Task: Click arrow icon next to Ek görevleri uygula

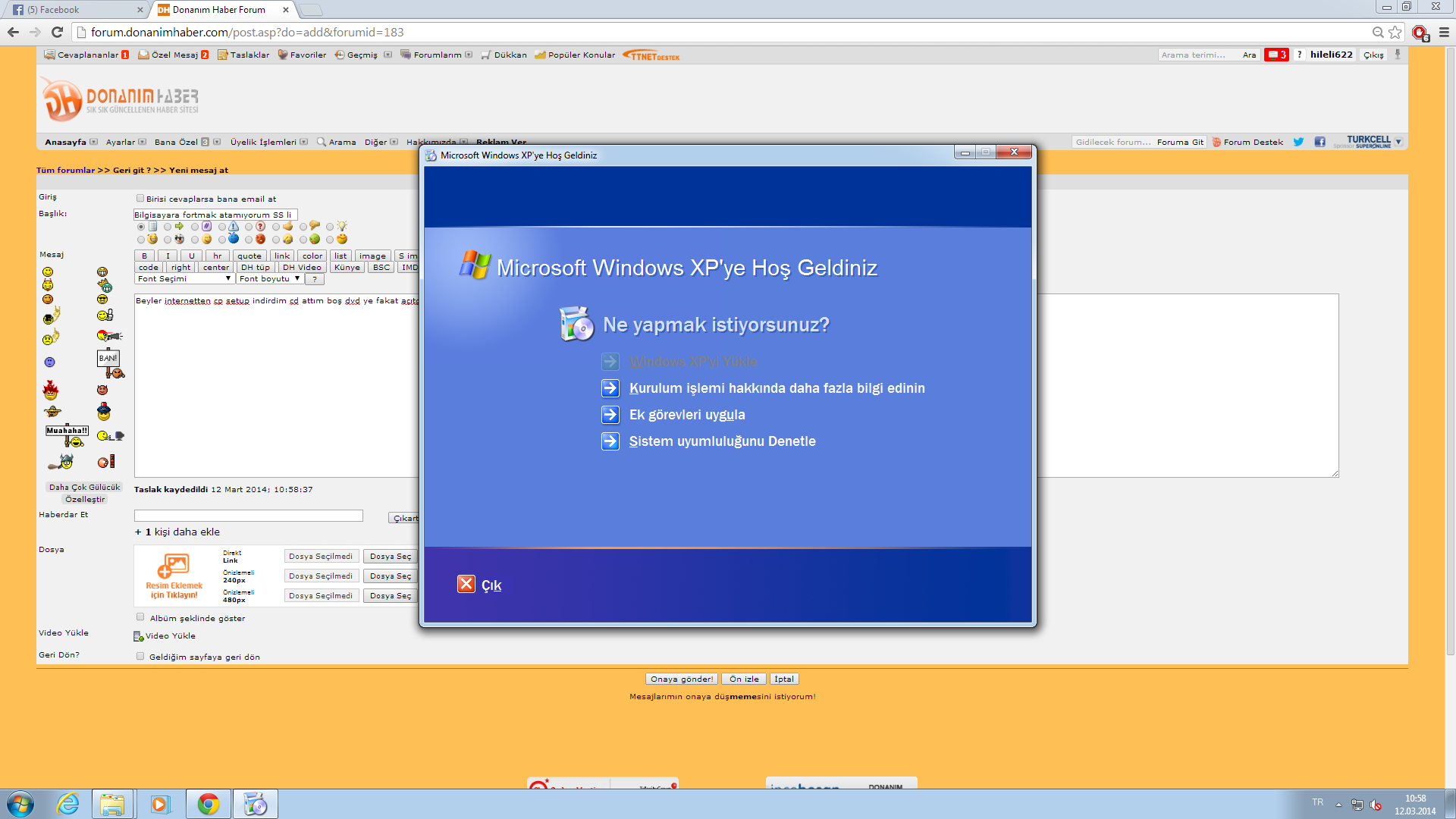Action: [x=610, y=415]
